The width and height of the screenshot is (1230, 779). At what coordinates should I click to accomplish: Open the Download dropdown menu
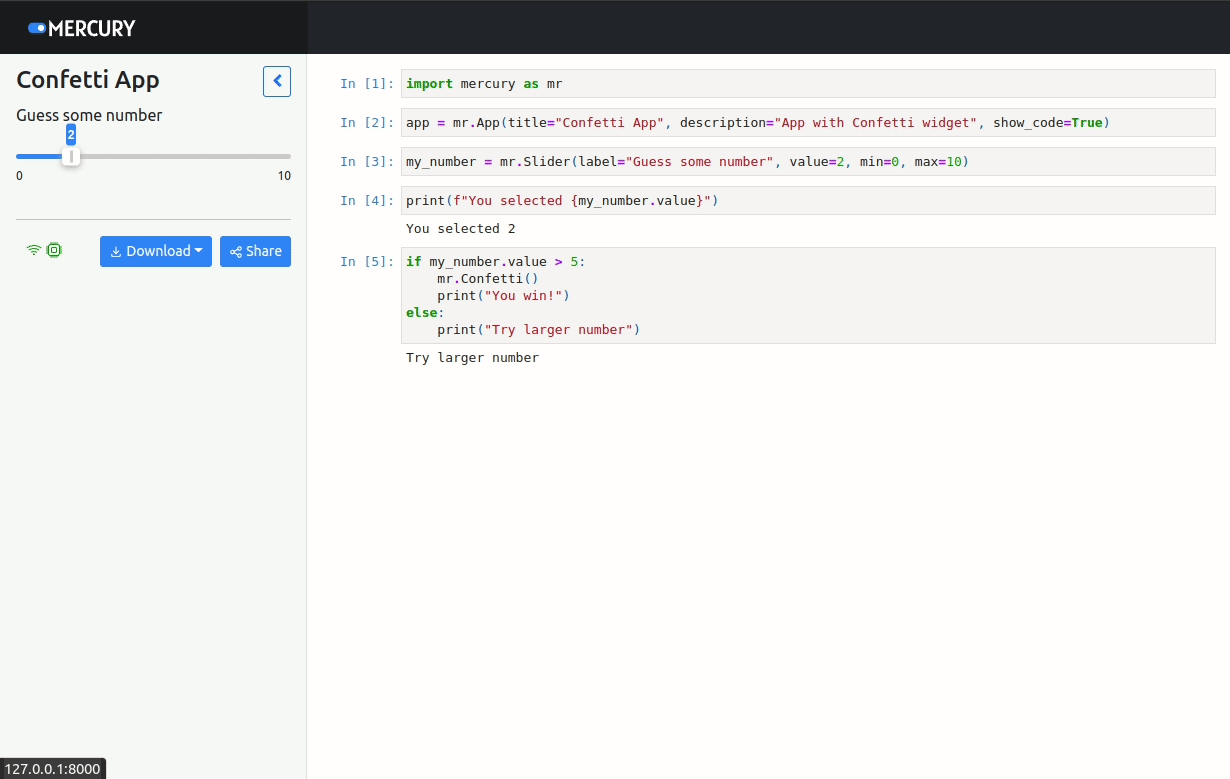(156, 251)
